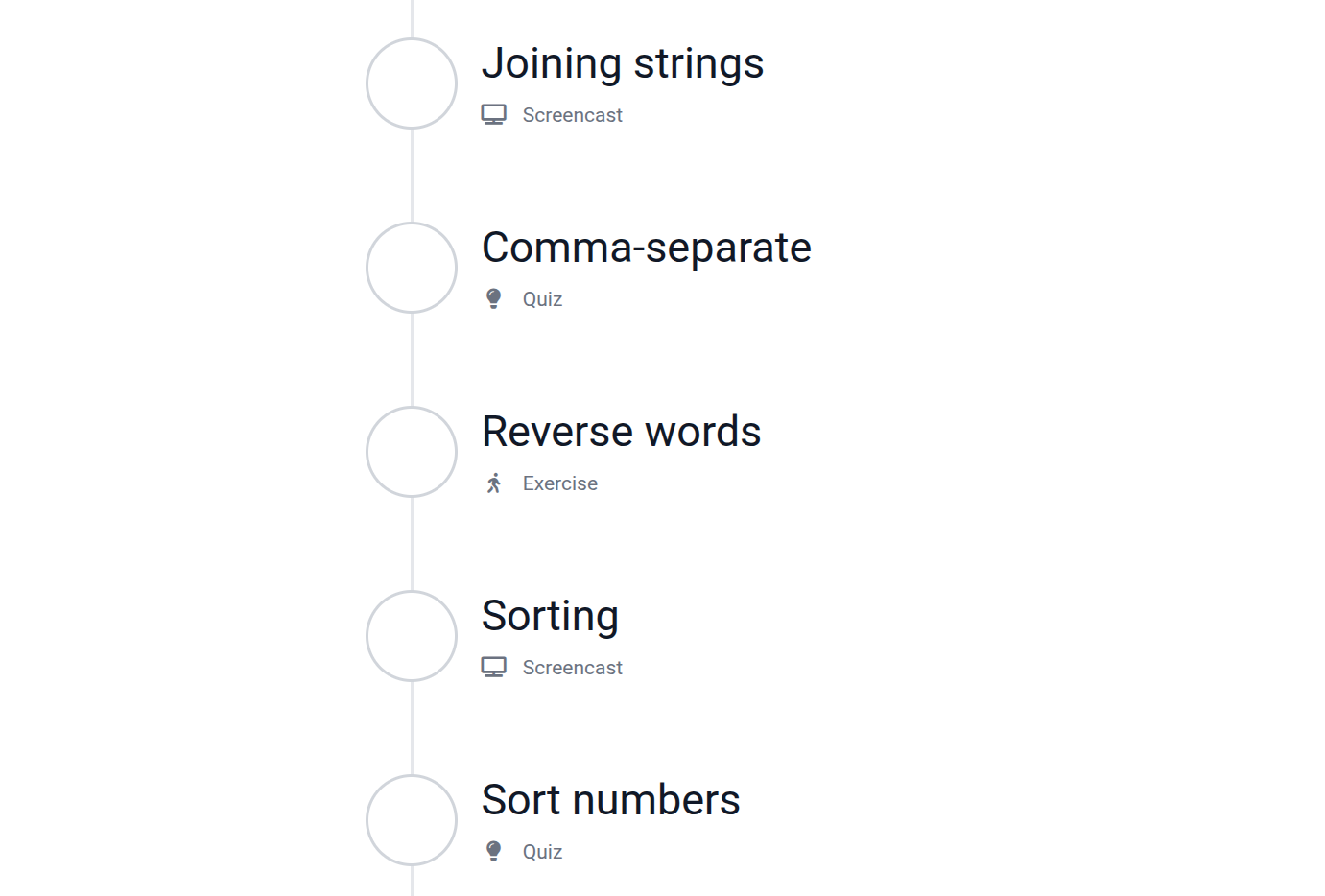The image size is (1325, 896).
Task: Click the Exercise walking-figure icon under Reverse words
Action: [x=493, y=483]
